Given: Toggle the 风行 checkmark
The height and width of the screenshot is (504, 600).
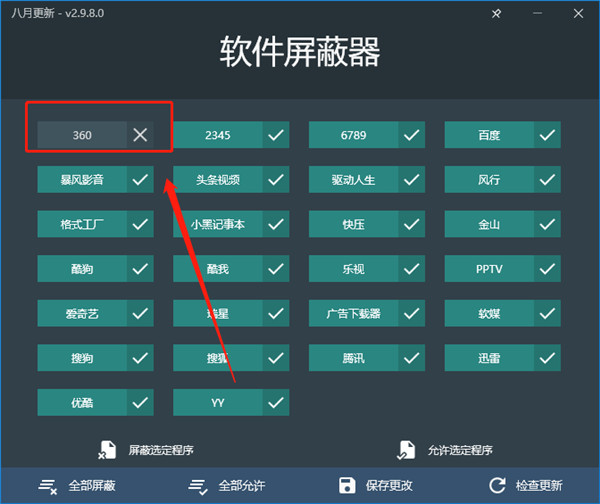Looking at the screenshot, I should coord(547,179).
